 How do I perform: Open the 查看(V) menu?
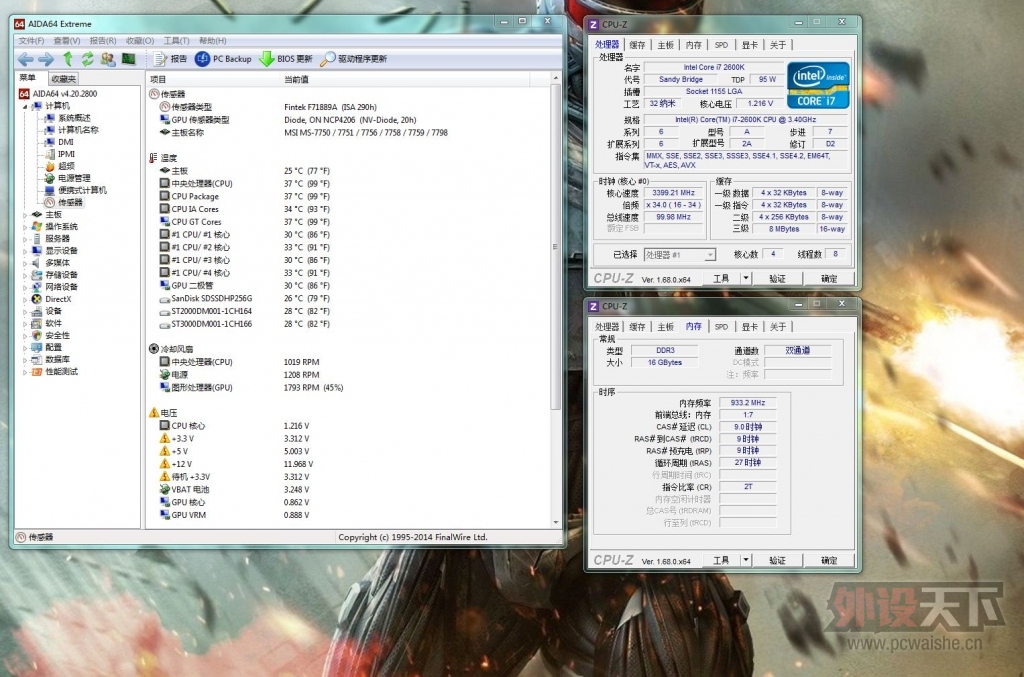67,40
